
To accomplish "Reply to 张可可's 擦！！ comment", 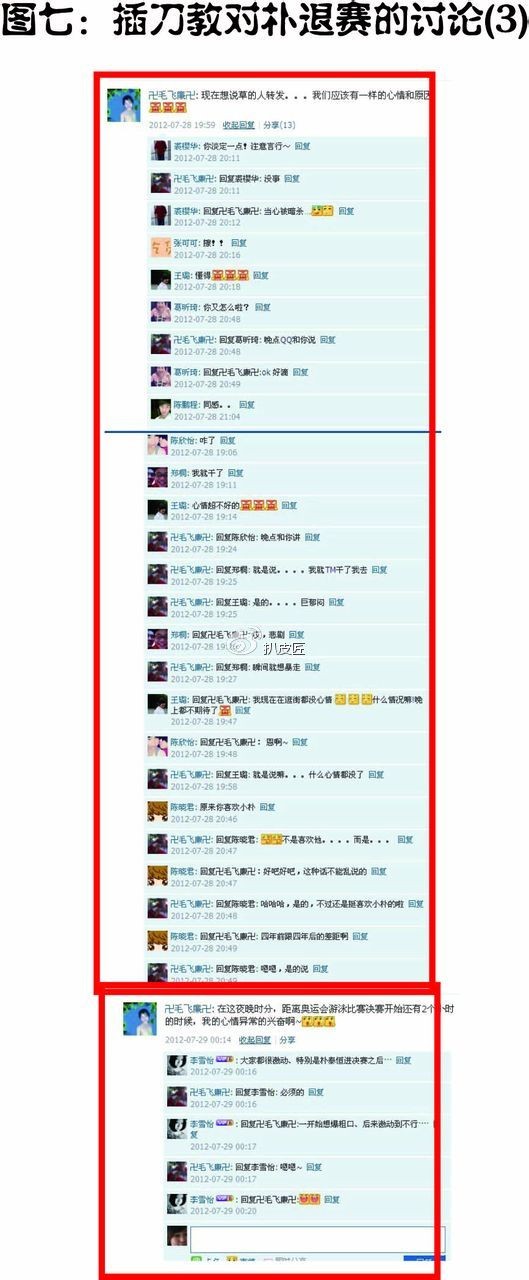I will [x=238, y=243].
